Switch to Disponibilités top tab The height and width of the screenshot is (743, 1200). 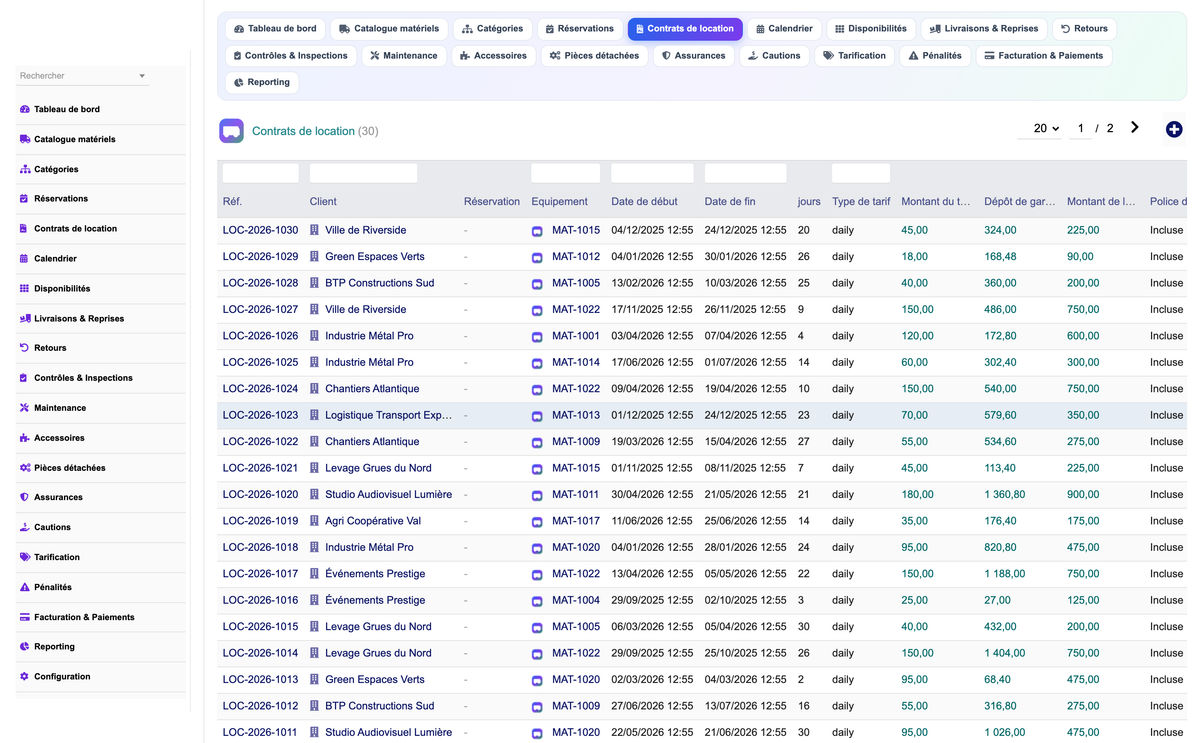point(871,29)
